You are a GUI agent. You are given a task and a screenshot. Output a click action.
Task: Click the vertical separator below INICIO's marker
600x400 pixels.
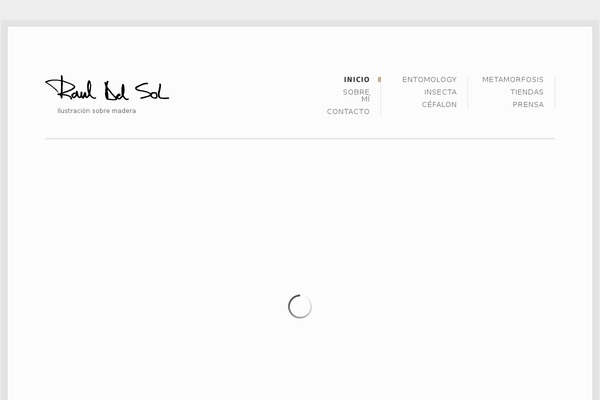[380, 99]
